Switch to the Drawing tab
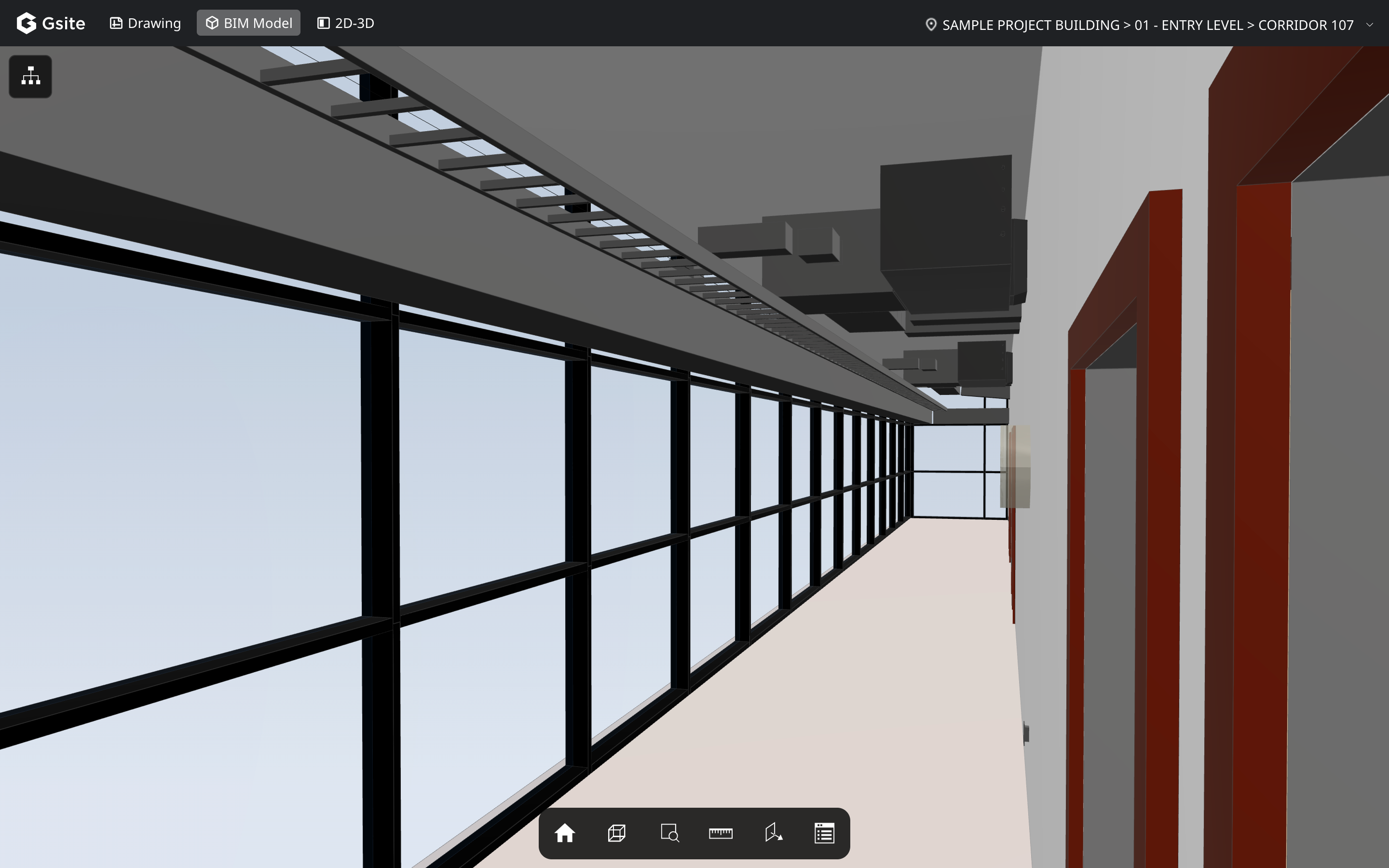This screenshot has height=868, width=1389. point(145,24)
